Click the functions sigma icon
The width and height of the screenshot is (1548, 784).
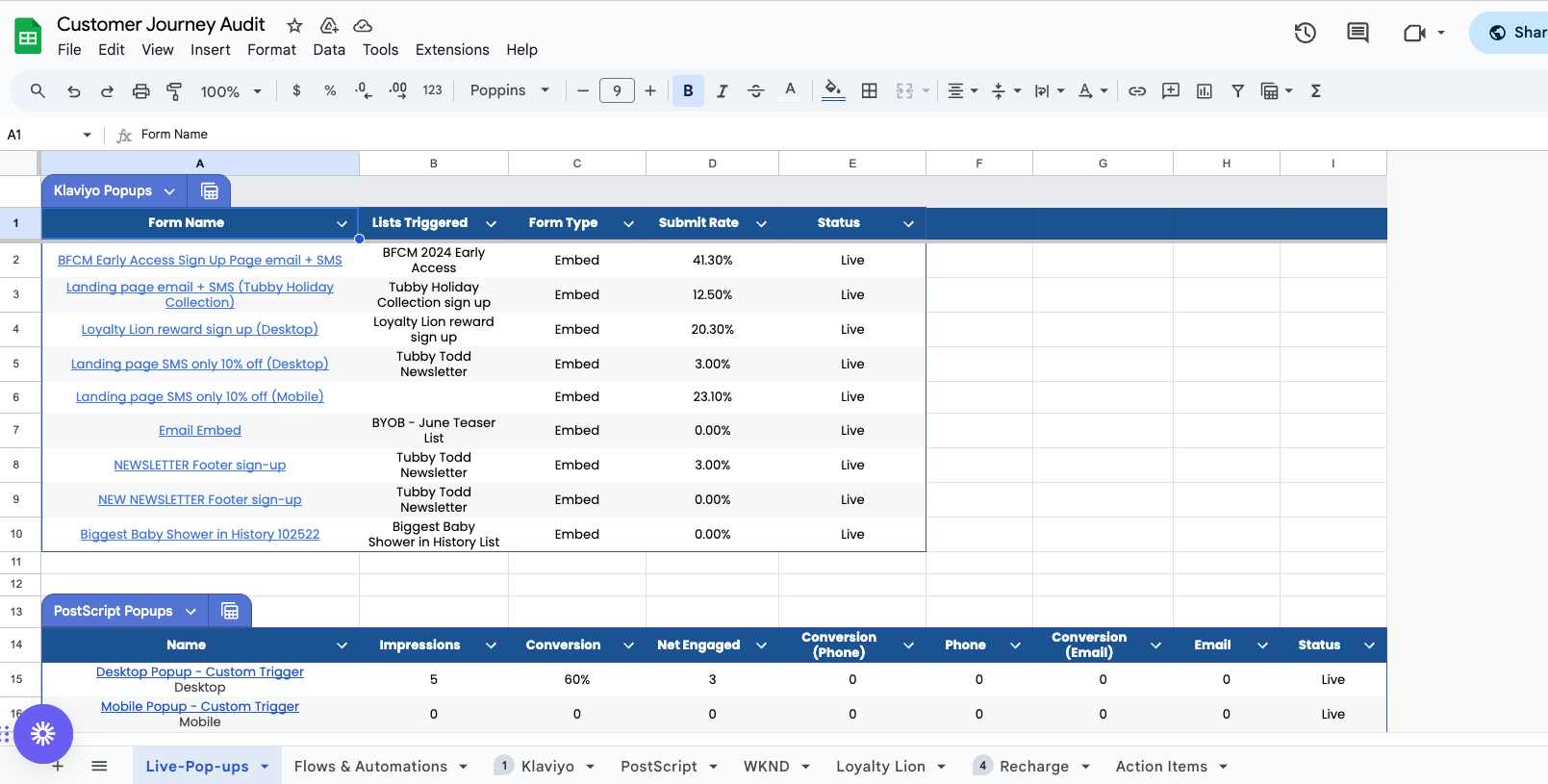(1315, 90)
